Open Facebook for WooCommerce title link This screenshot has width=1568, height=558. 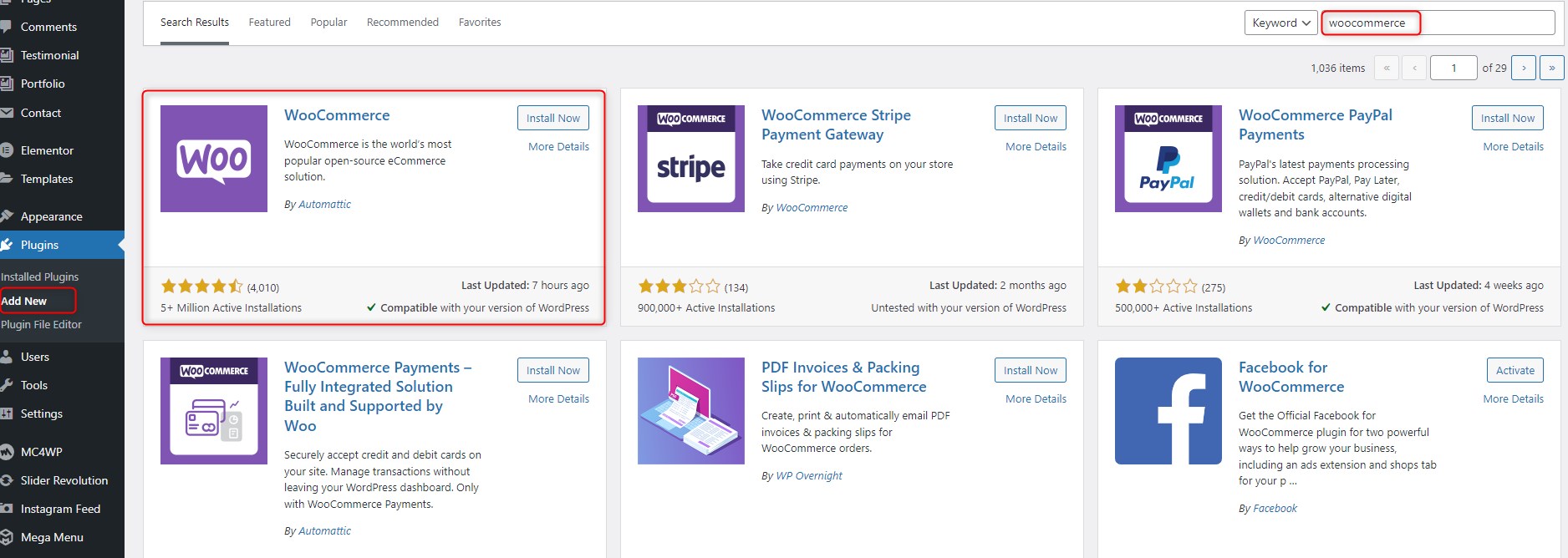tap(1291, 377)
